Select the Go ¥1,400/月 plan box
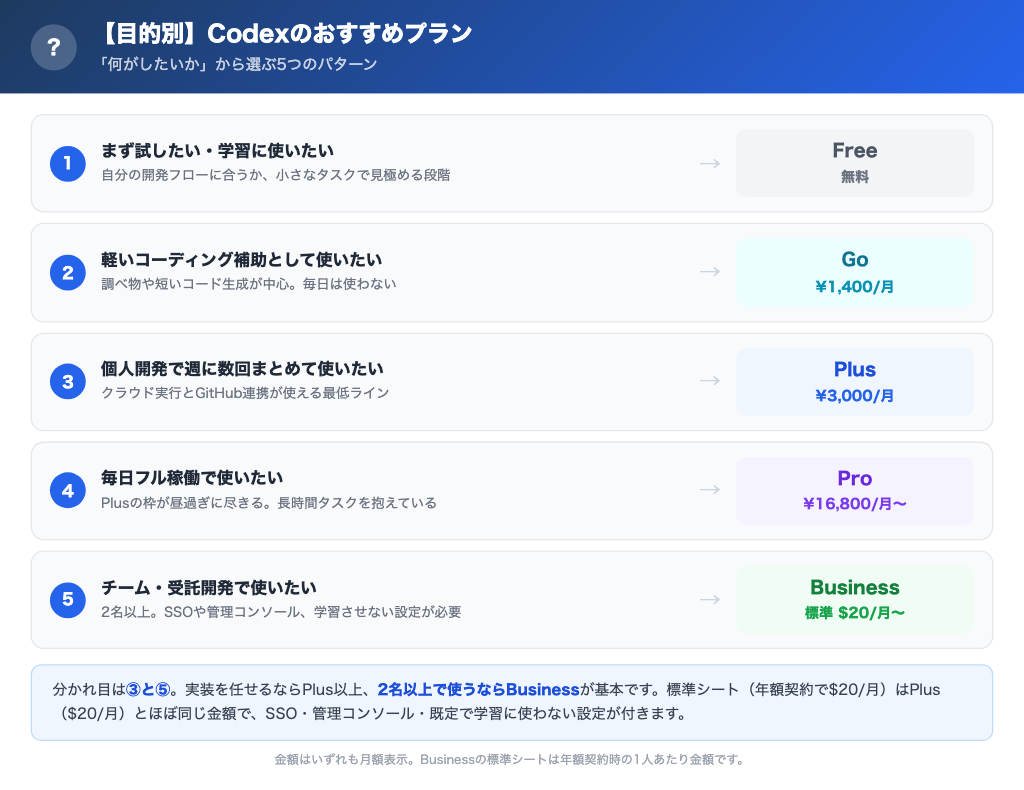The width and height of the screenshot is (1024, 790). click(855, 272)
